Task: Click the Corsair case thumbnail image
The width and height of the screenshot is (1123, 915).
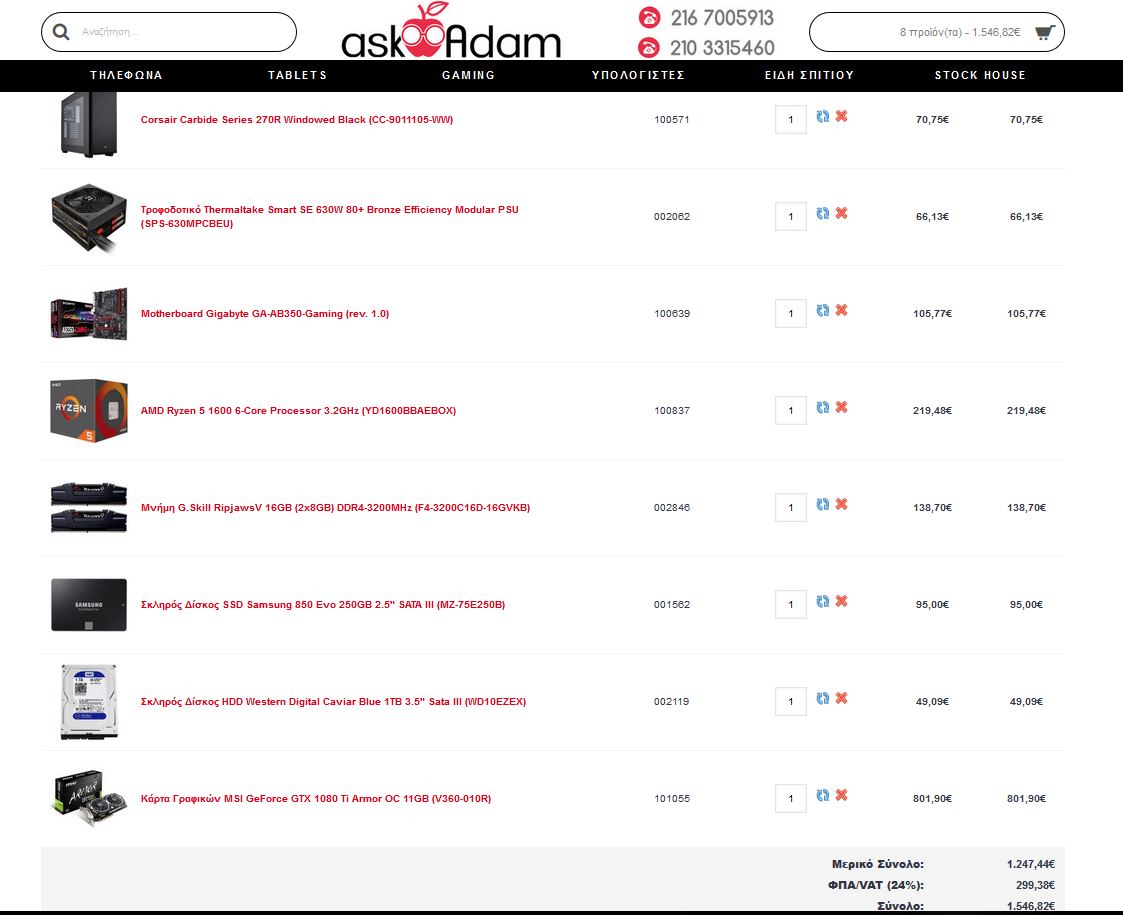Action: (89, 124)
